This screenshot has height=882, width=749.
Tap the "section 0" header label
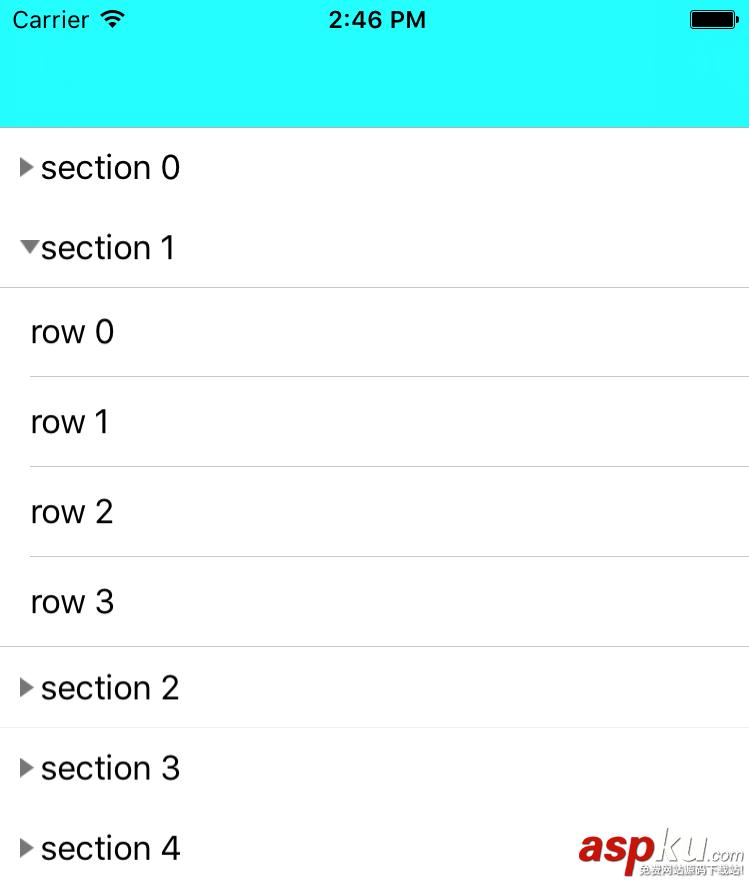(x=110, y=167)
